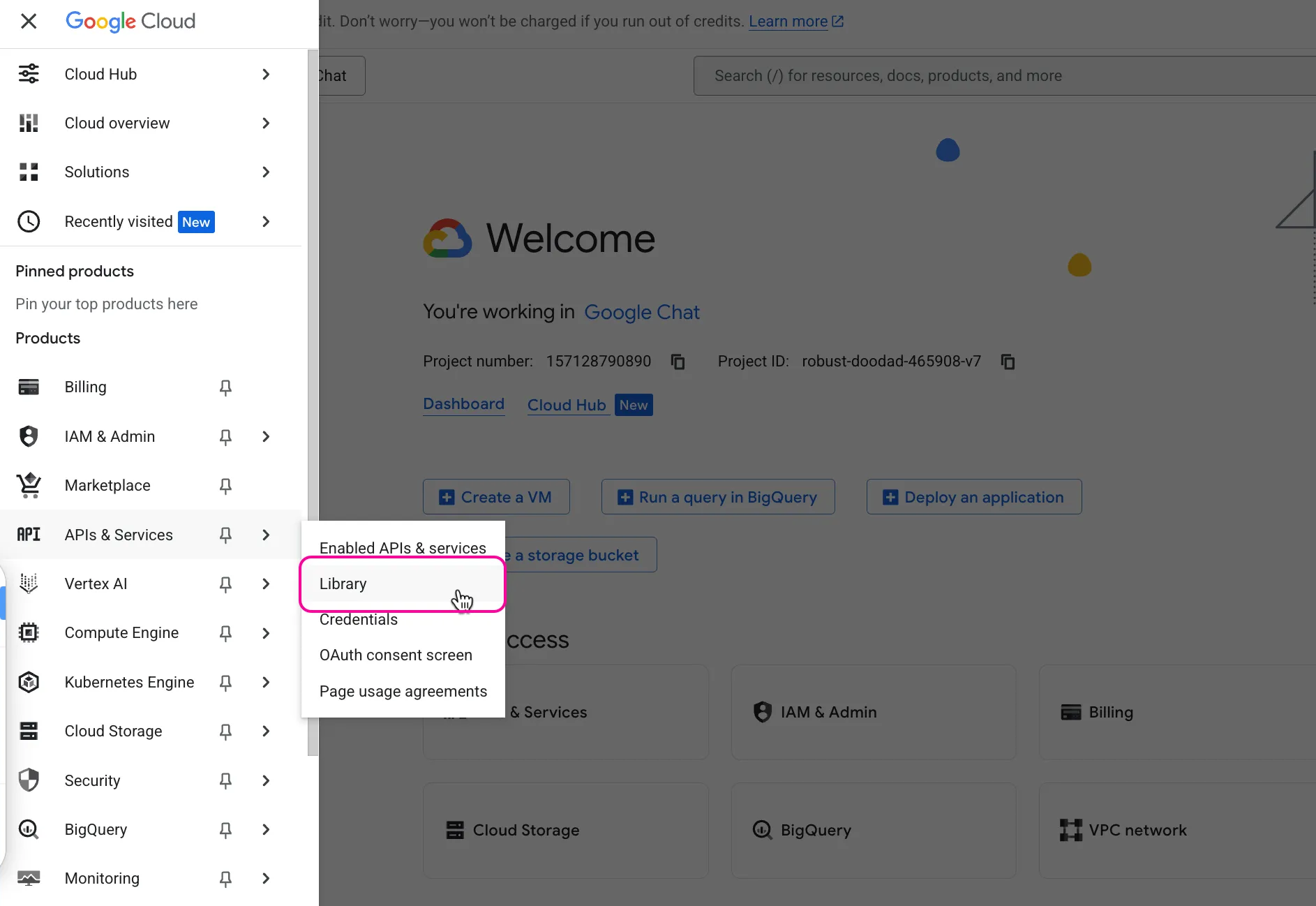Close the navigation menu with X icon
The height and width of the screenshot is (906, 1316).
pyautogui.click(x=29, y=21)
